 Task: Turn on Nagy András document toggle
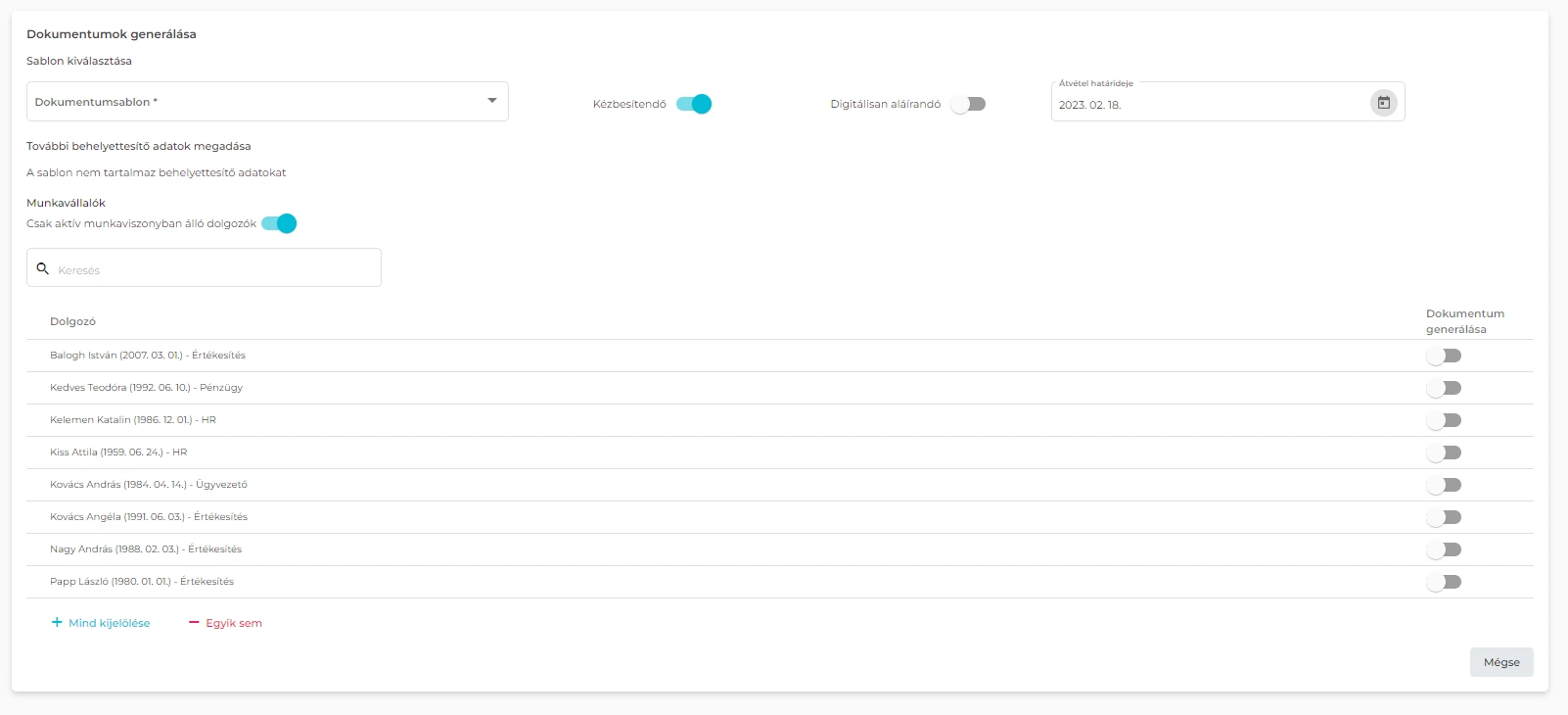pyautogui.click(x=1444, y=549)
